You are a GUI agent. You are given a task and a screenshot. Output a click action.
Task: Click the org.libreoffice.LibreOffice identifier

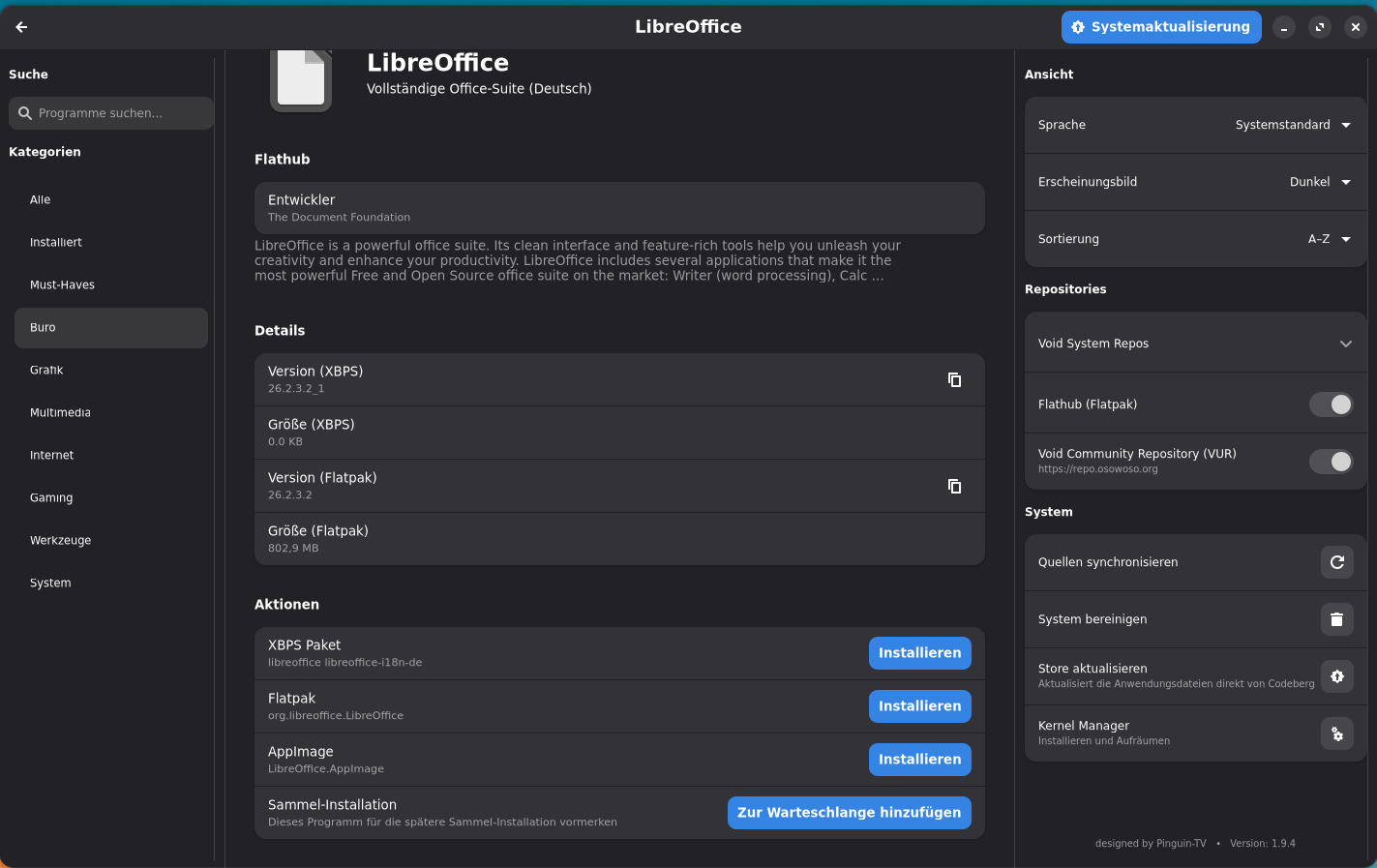[x=336, y=716]
